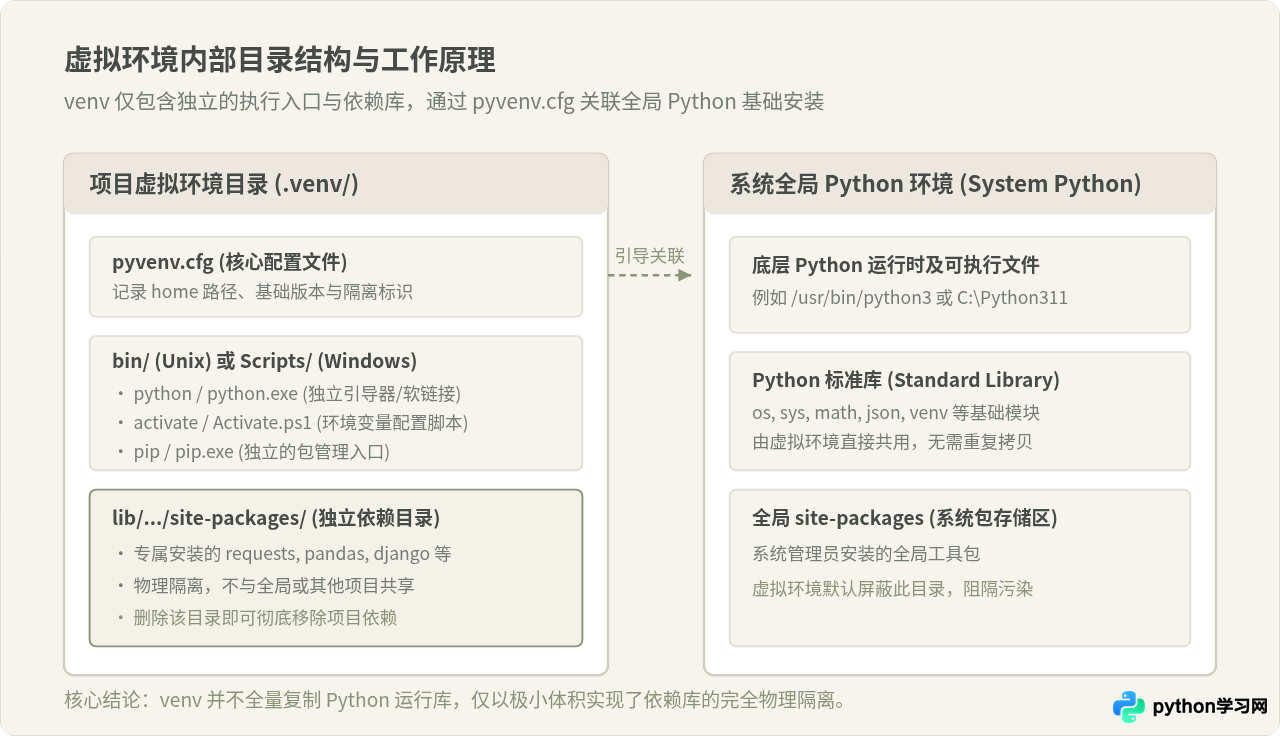The width and height of the screenshot is (1280, 736).
Task: Click the '引导关联' arrow label
Action: (x=650, y=255)
